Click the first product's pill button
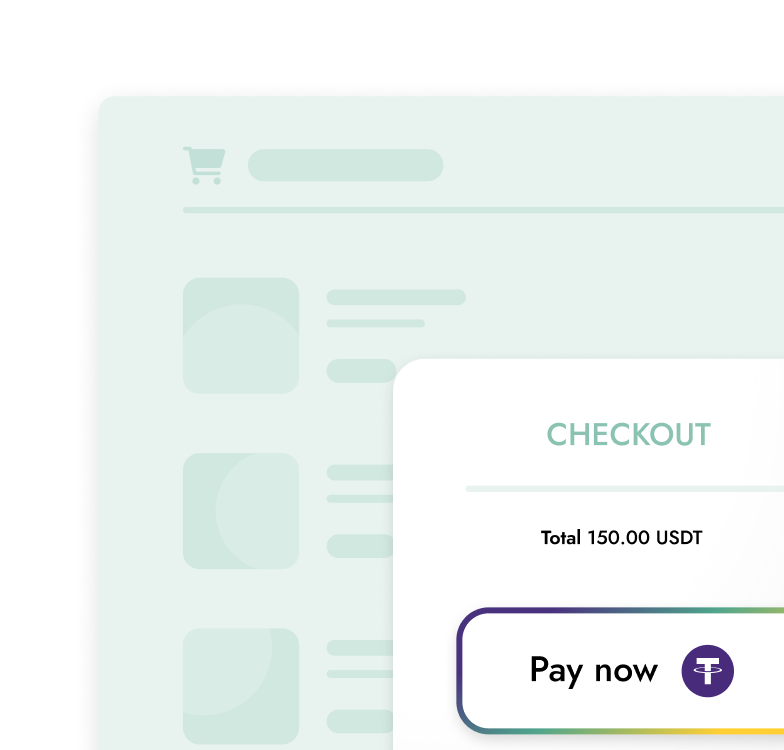The height and width of the screenshot is (750, 784). pyautogui.click(x=361, y=370)
